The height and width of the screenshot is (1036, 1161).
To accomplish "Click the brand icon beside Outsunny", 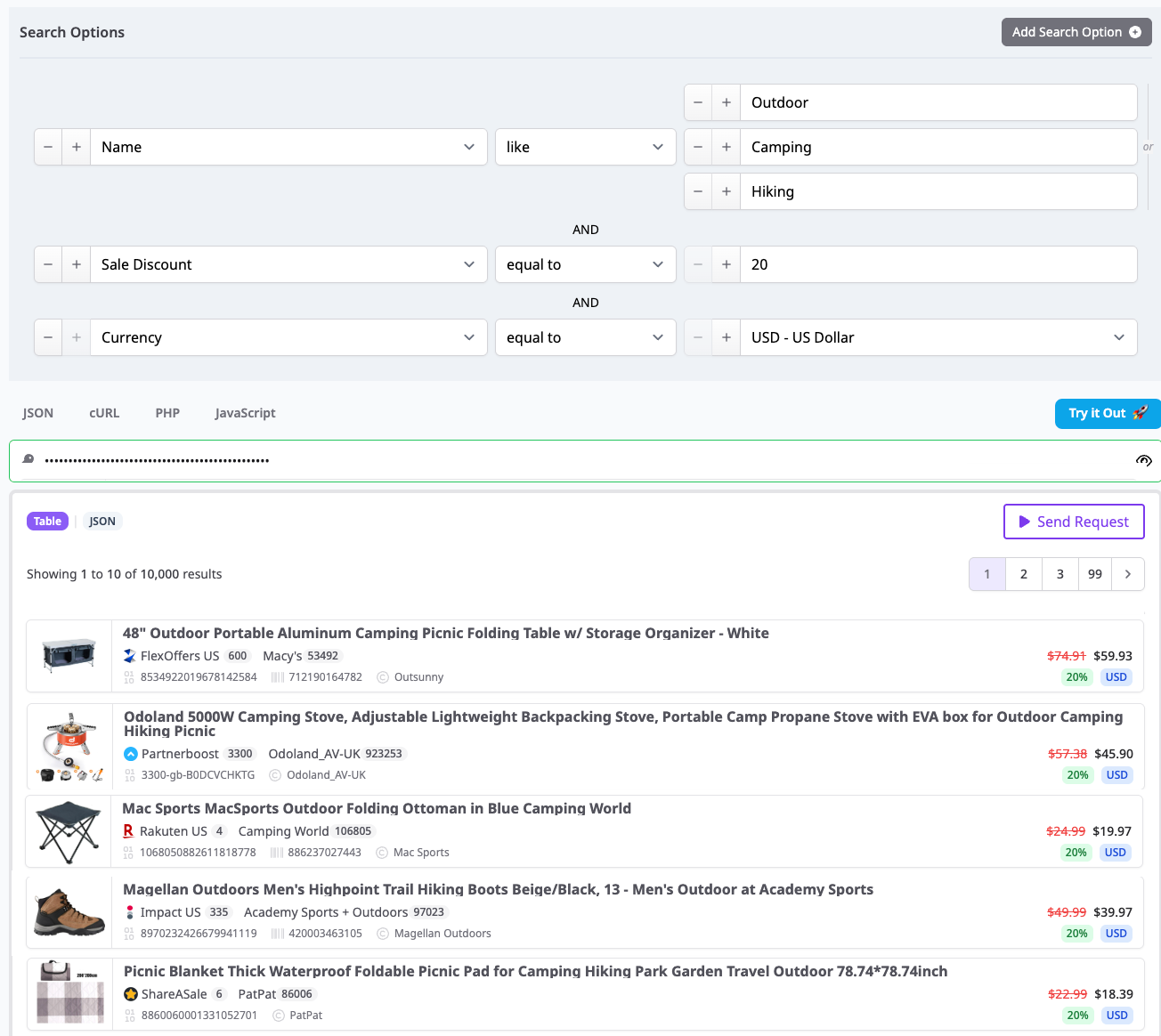I will coord(383,677).
